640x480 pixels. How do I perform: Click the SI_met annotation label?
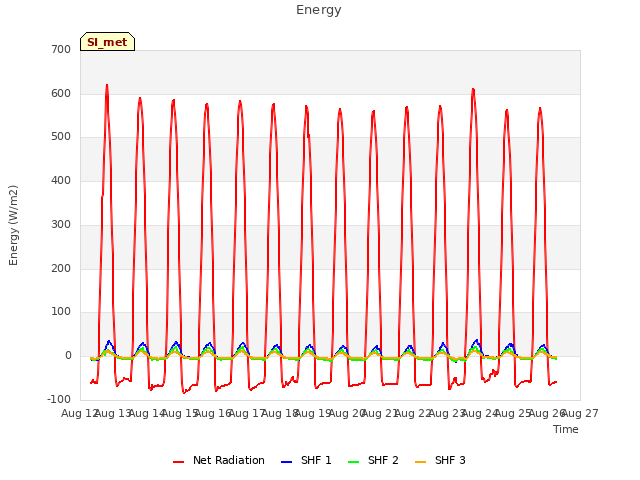[x=107, y=42]
